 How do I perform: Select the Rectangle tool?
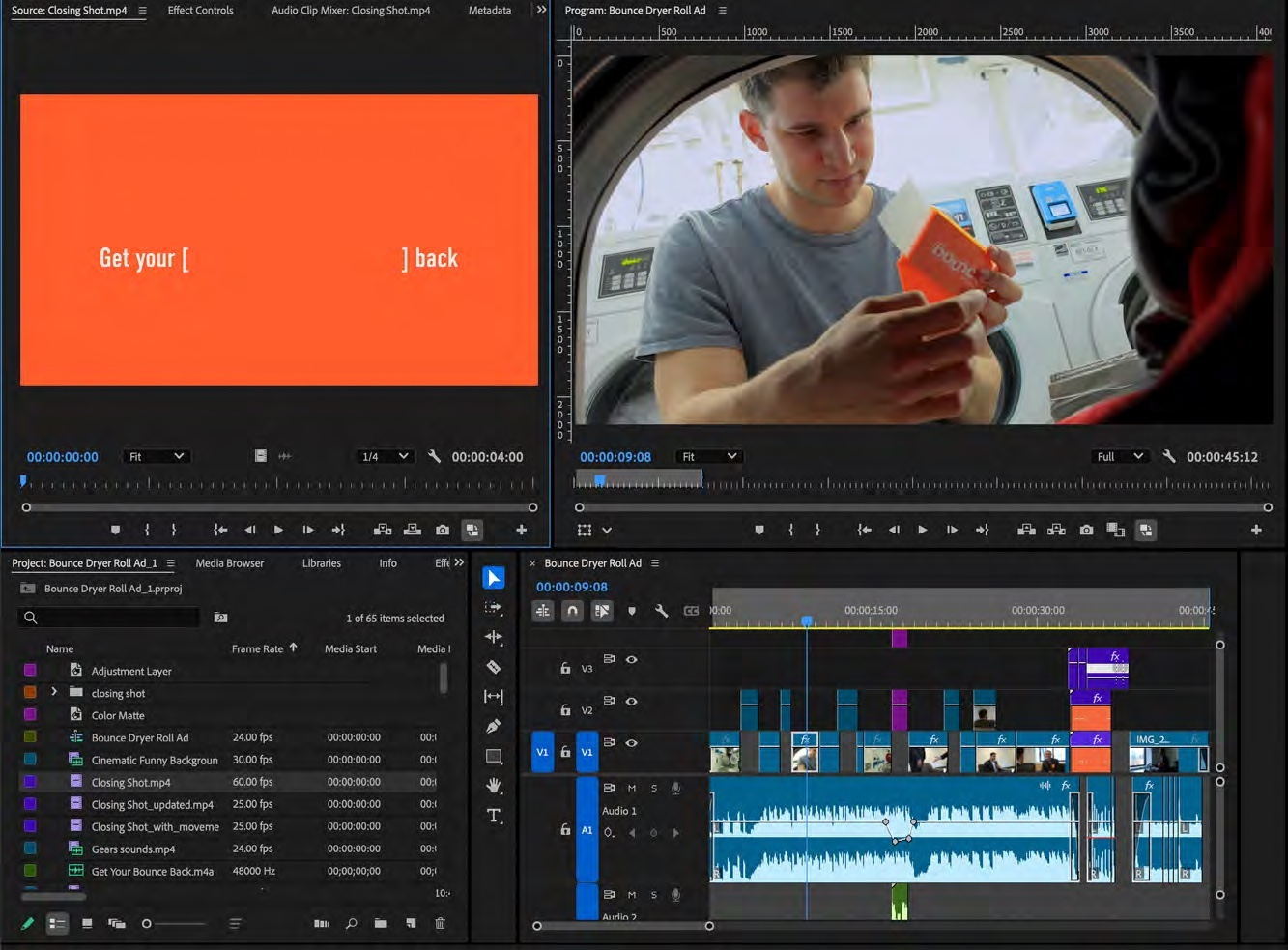[x=494, y=756]
